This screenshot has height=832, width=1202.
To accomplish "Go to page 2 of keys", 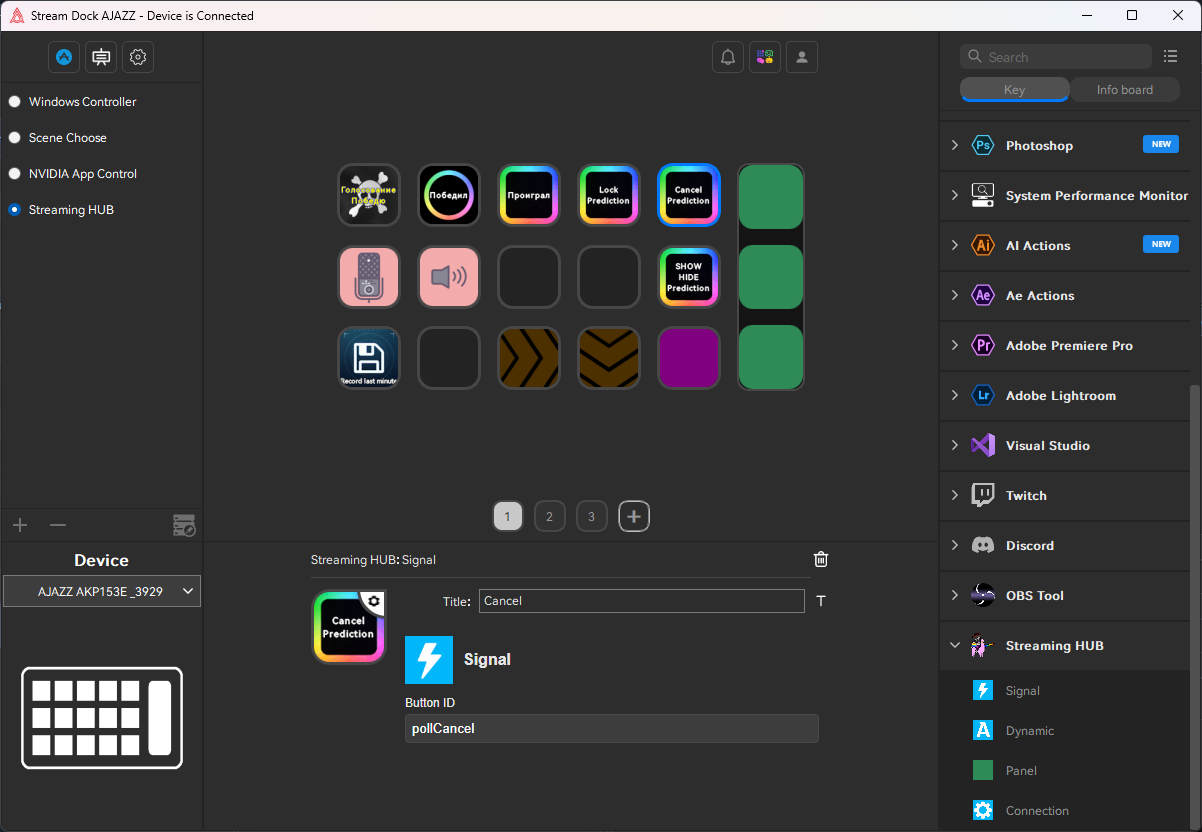I will click(549, 516).
